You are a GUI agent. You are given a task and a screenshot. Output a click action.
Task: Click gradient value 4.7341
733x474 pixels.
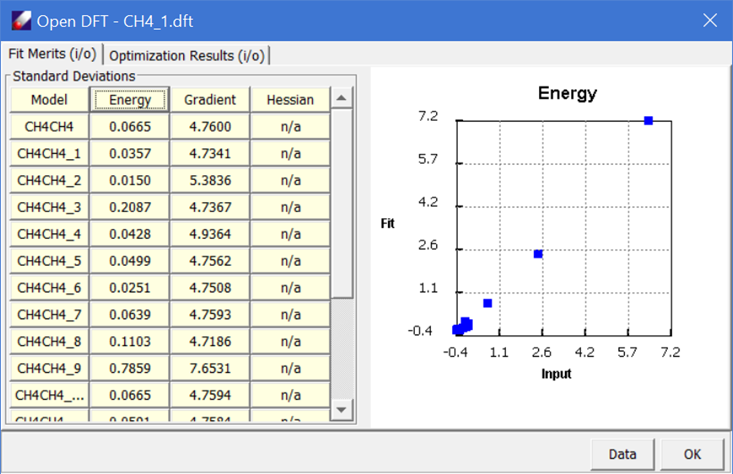[210, 153]
